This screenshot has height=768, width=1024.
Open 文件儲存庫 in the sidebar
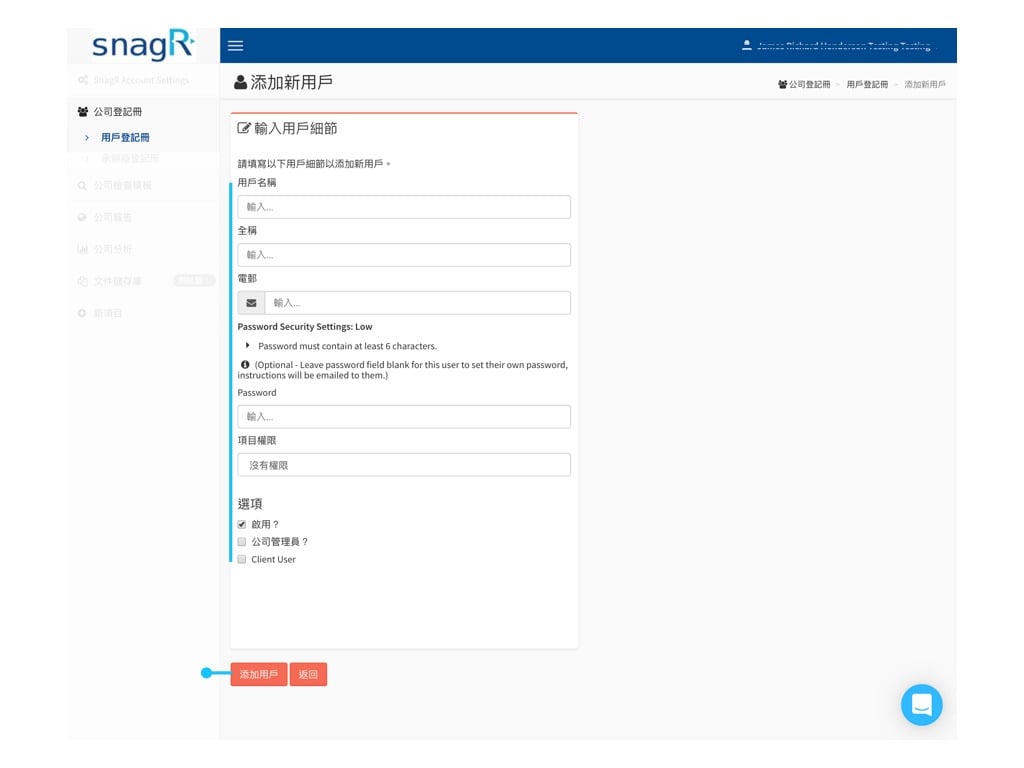(118, 281)
